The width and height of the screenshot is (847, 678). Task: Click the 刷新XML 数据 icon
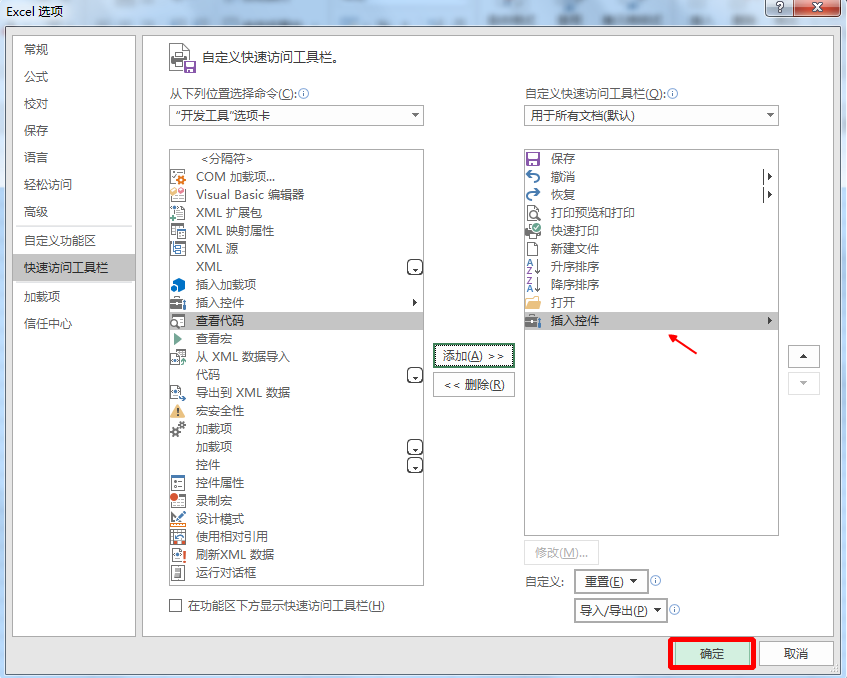[x=178, y=555]
